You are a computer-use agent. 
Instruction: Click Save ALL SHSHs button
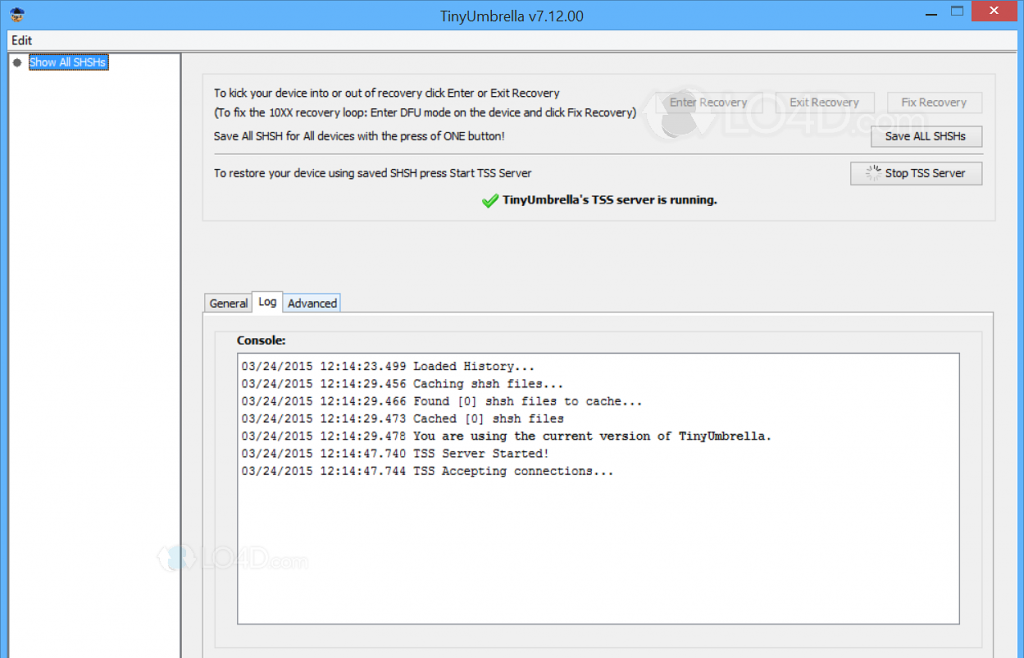(925, 136)
